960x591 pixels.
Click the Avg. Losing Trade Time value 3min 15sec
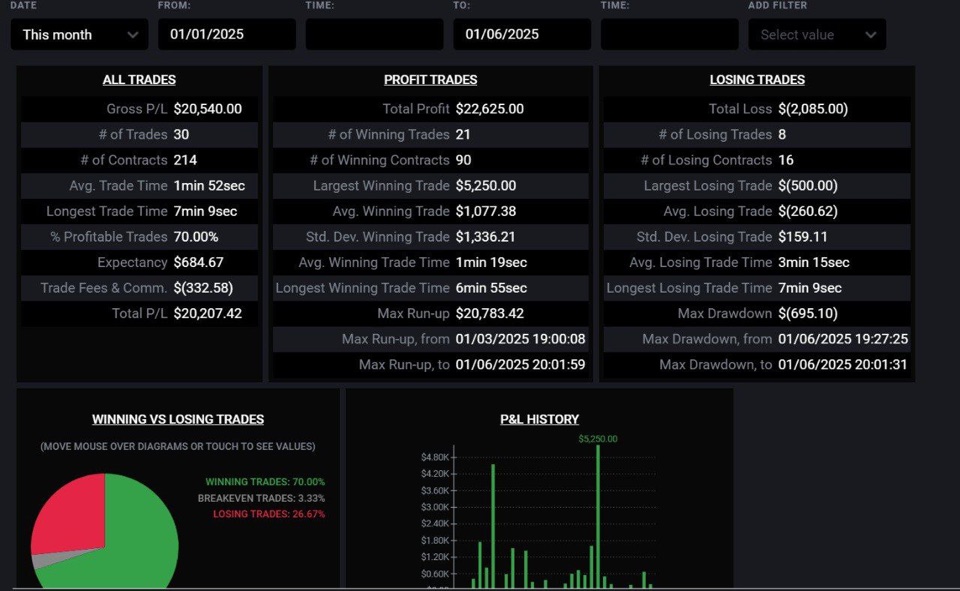(814, 262)
